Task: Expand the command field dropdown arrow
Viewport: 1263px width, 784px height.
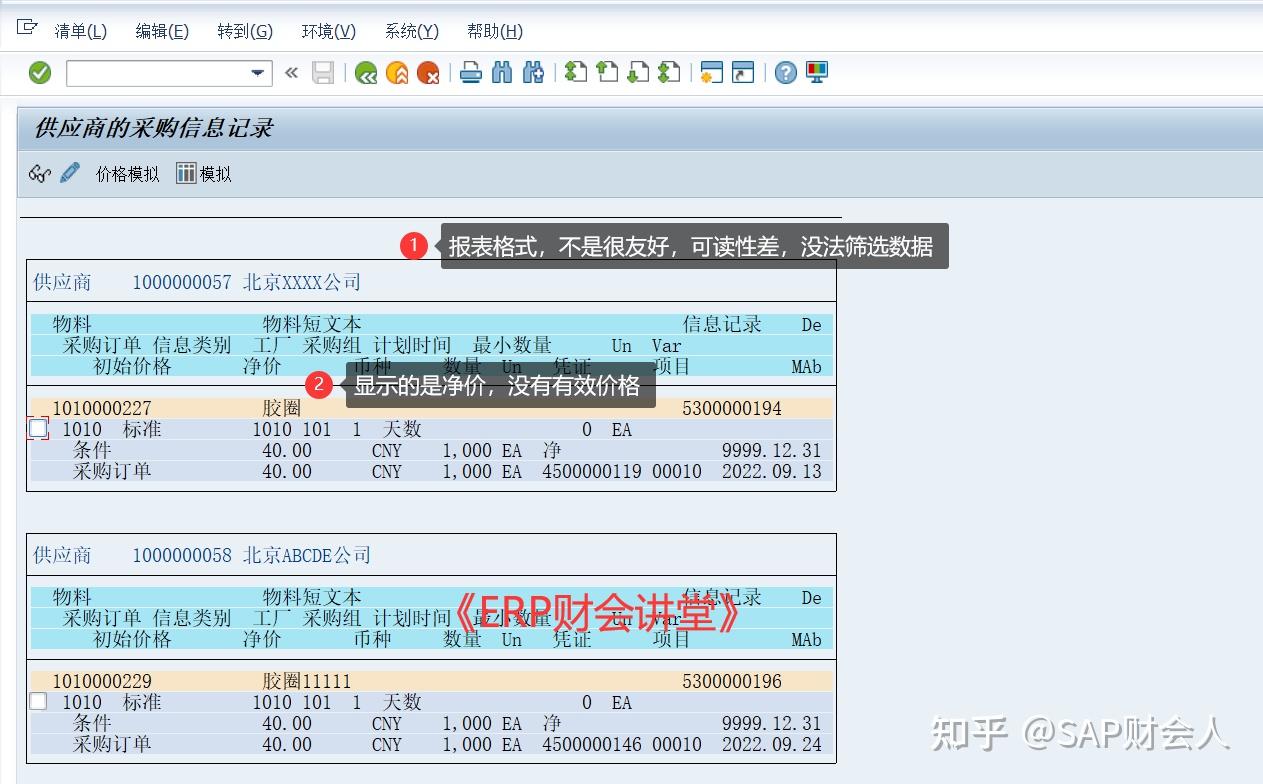Action: 255,72
